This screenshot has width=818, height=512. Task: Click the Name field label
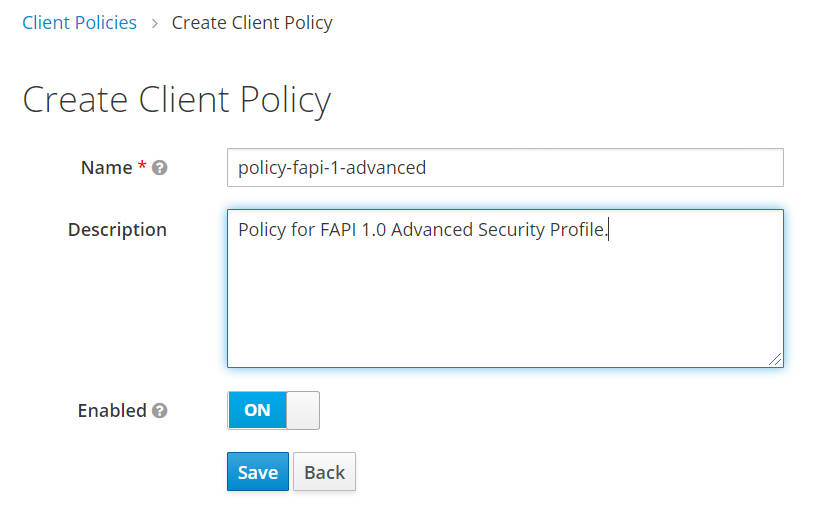[x=106, y=168]
